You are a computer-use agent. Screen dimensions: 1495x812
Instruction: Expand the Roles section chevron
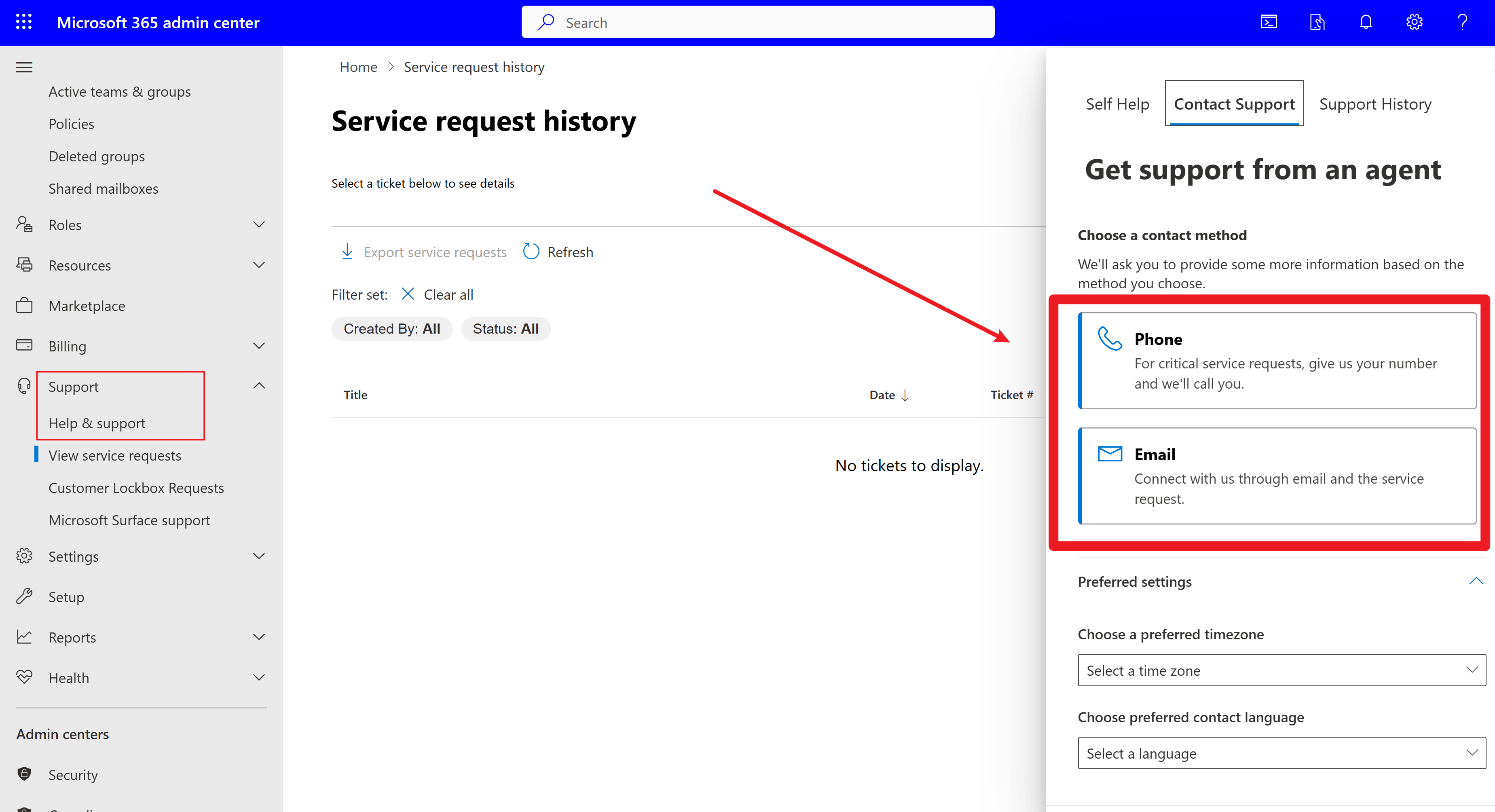tap(259, 224)
